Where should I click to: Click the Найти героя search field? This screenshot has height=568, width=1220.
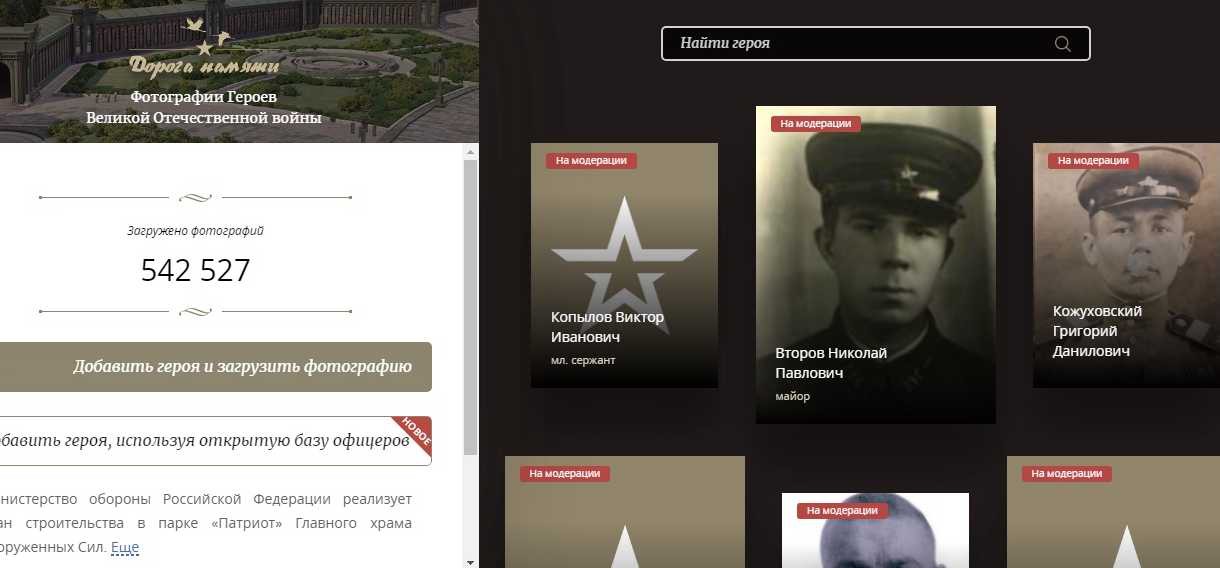(x=875, y=44)
